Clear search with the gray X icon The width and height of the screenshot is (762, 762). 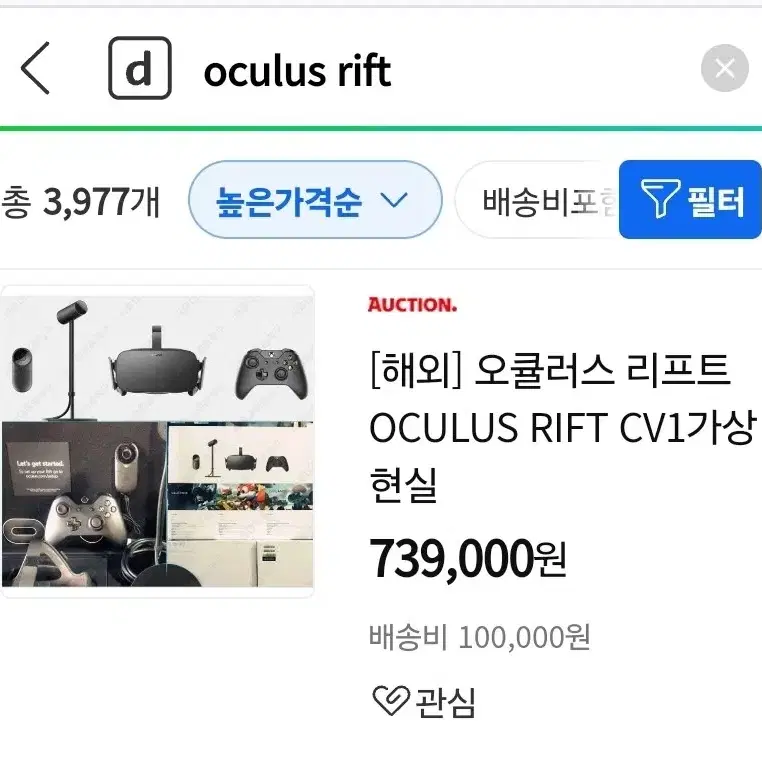coord(725,68)
